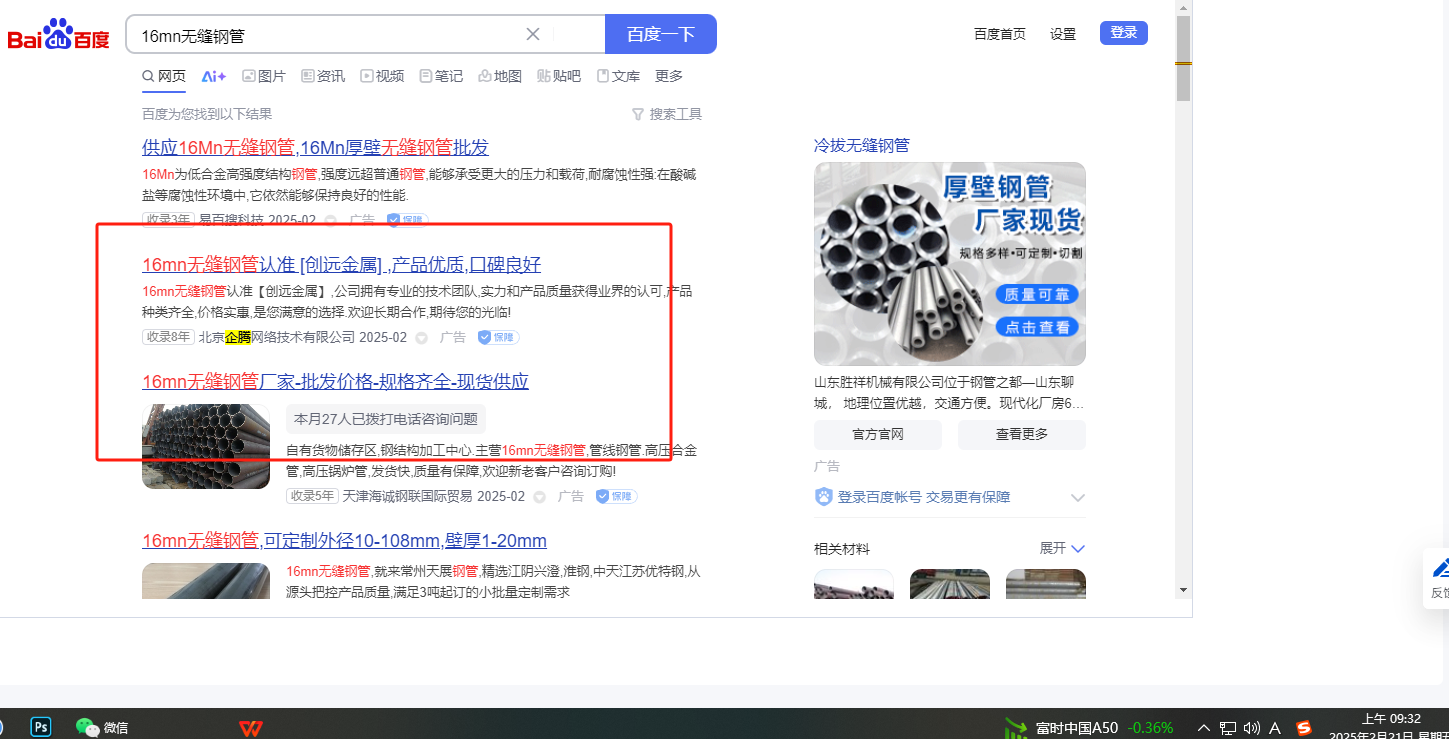
Task: Switch to the AI+ tab
Action: (214, 76)
